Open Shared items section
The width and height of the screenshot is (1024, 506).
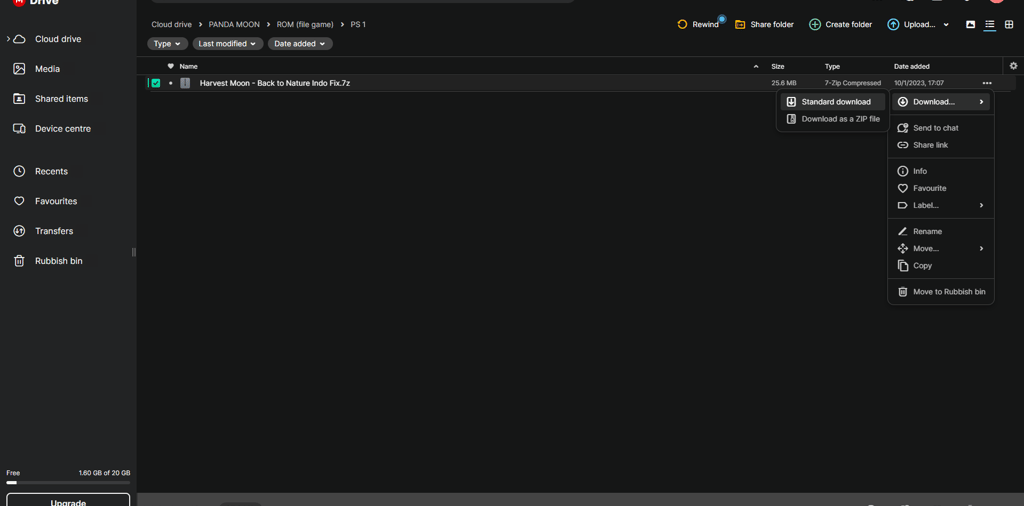click(61, 99)
